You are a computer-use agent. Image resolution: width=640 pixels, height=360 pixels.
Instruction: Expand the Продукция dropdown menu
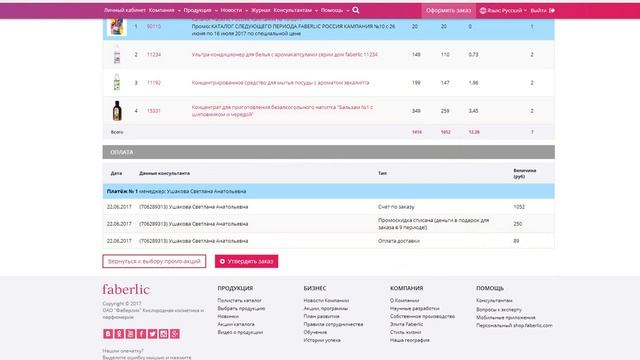200,10
